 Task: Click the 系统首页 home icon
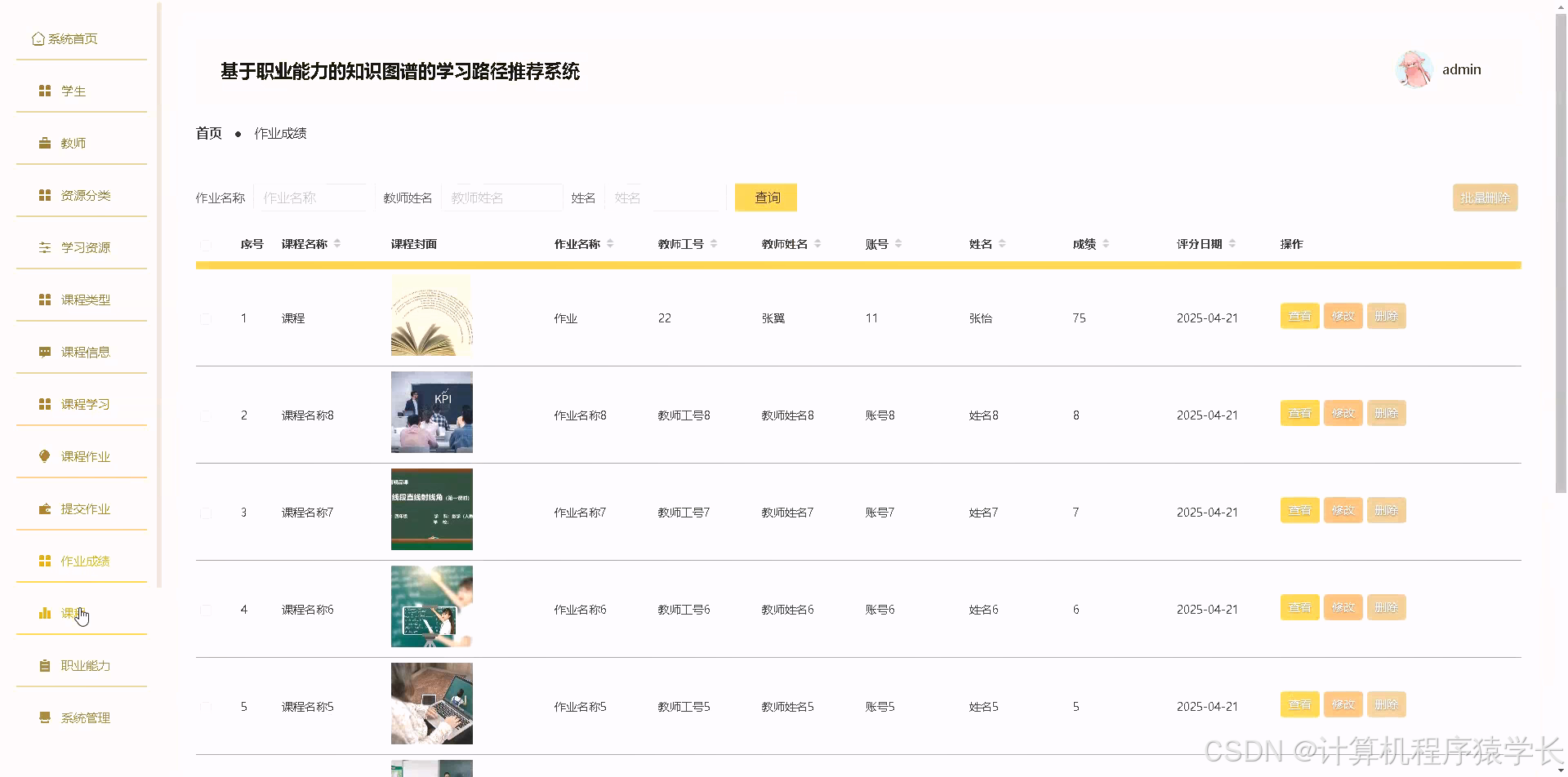tap(38, 38)
